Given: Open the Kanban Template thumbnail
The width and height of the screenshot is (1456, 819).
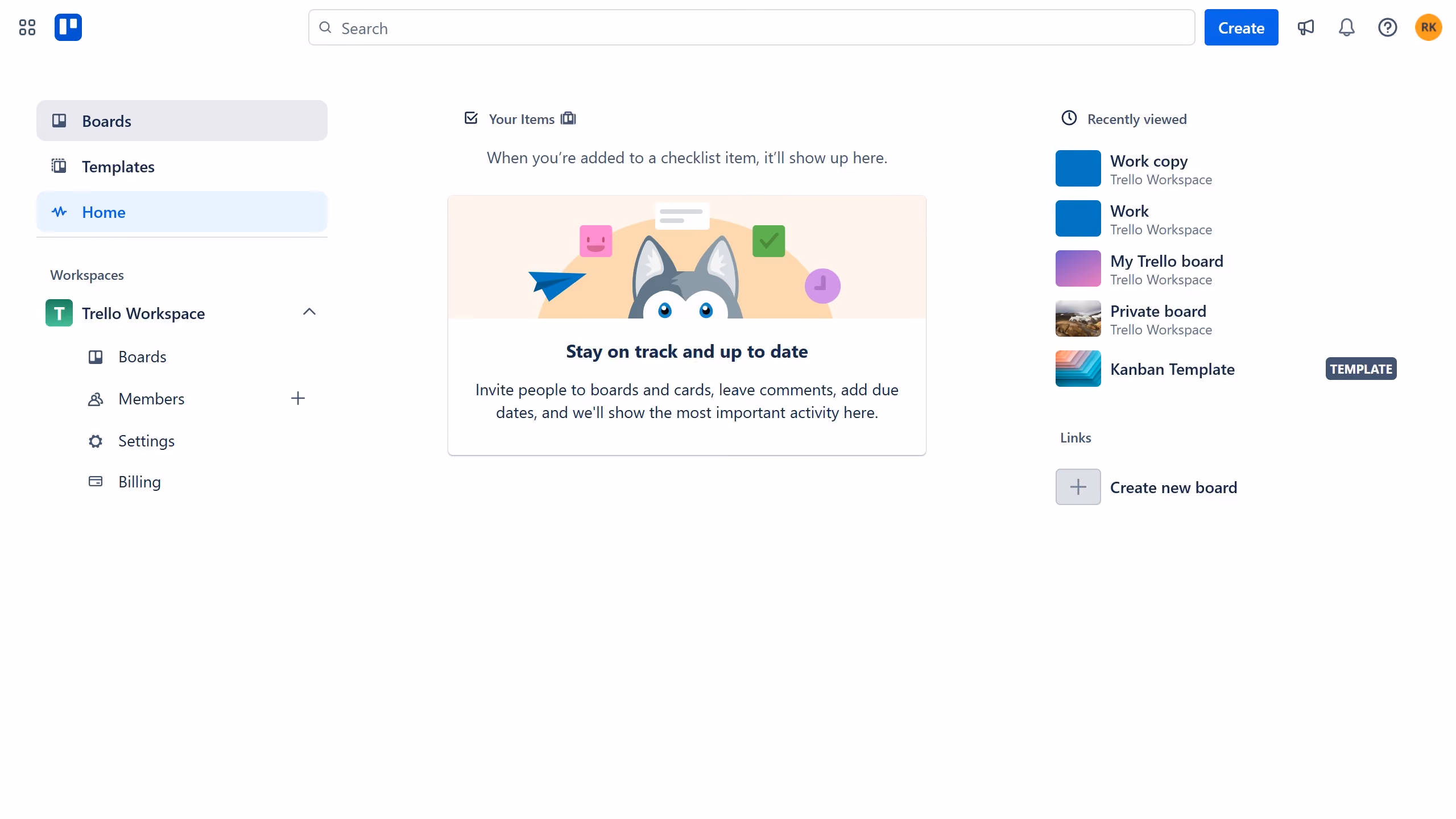Looking at the screenshot, I should coord(1078,369).
